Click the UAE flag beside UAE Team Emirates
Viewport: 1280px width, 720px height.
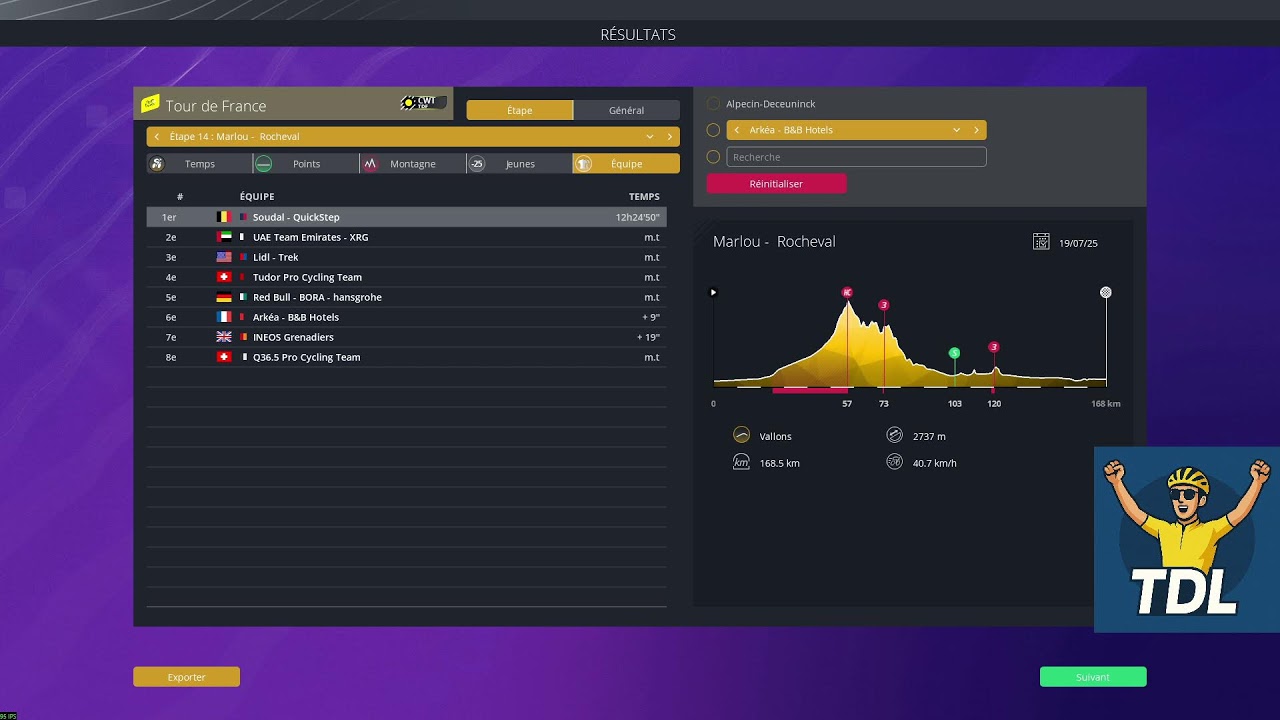(224, 237)
